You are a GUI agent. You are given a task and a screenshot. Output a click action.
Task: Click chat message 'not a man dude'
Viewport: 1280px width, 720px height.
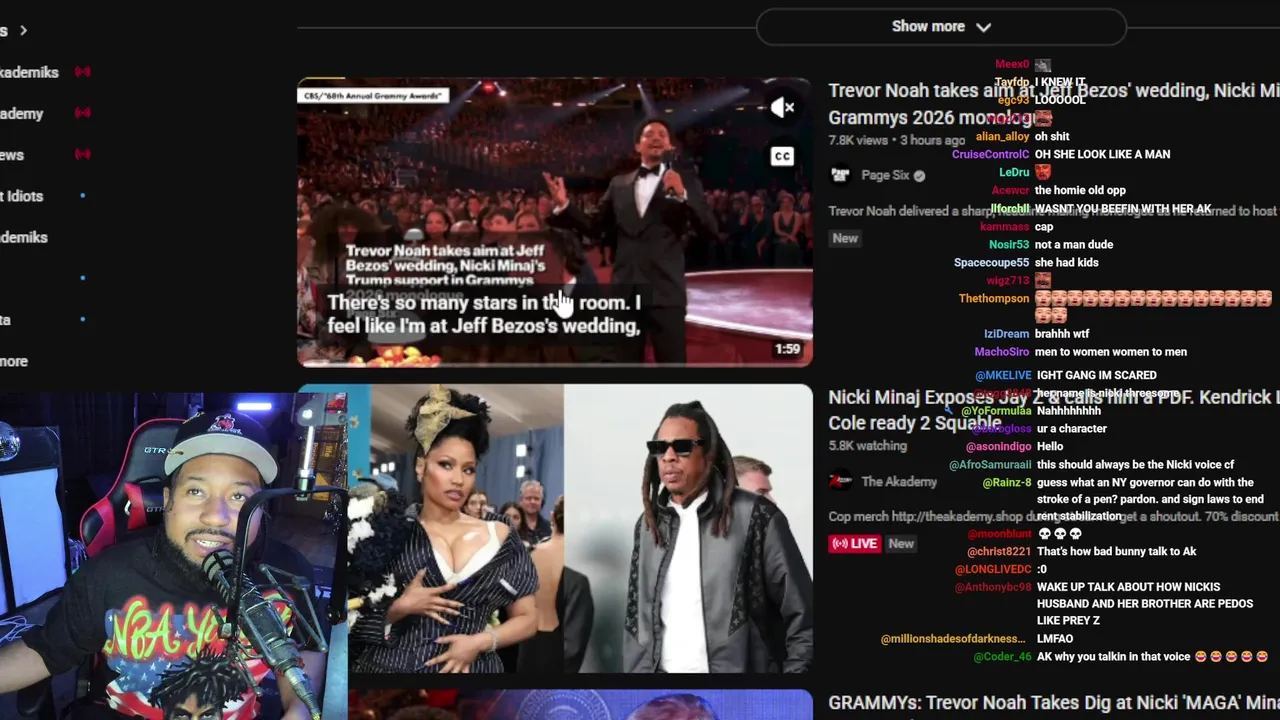pyautogui.click(x=1074, y=245)
